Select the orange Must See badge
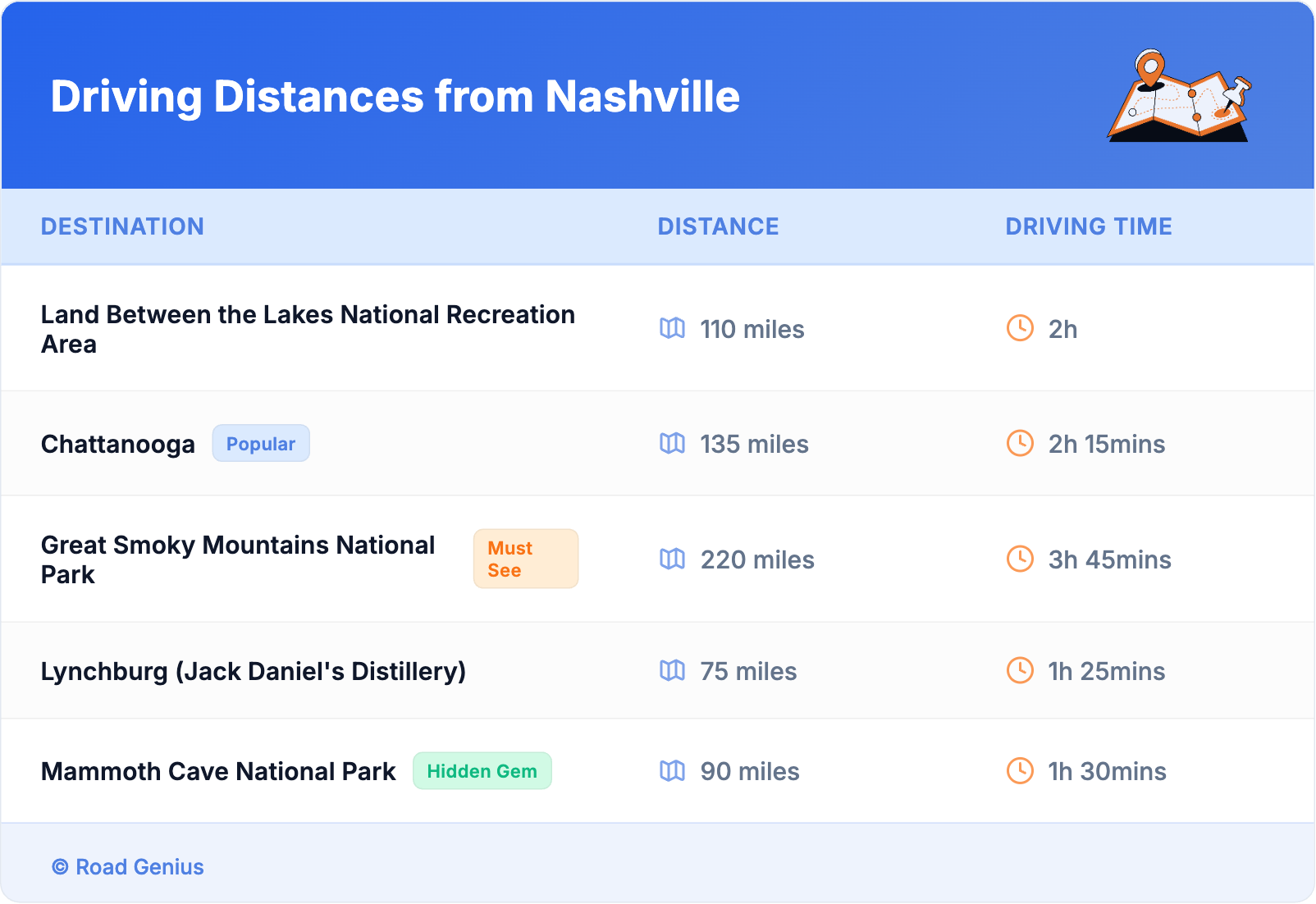The image size is (1316, 904). 525,559
